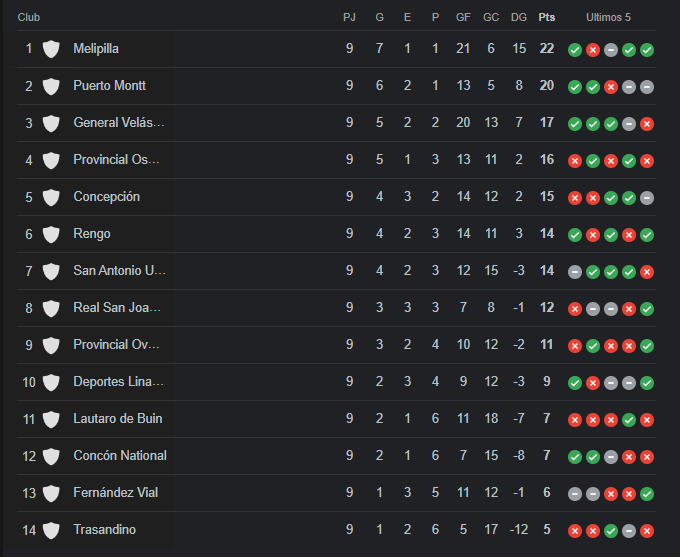Open the Trasandino team link
This screenshot has height=557, width=680.
tap(105, 530)
